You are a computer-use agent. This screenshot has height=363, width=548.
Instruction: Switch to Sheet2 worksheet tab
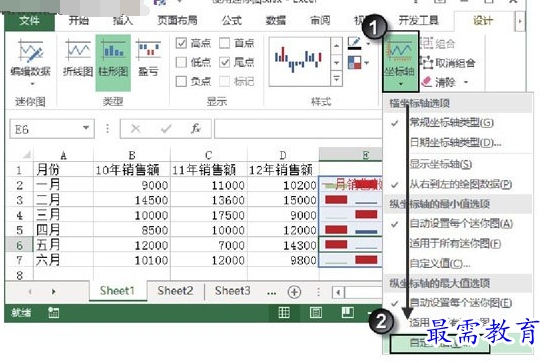[175, 291]
